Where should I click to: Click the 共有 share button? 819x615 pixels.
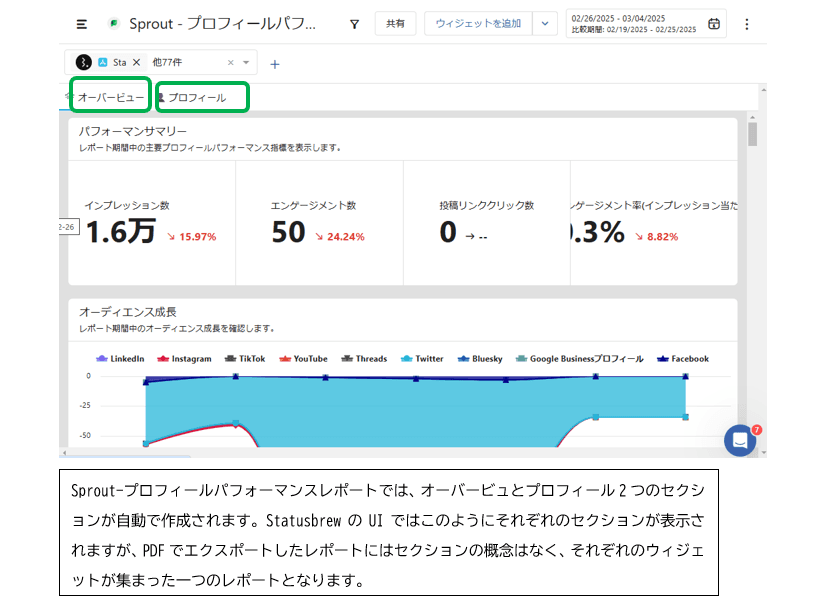pyautogui.click(x=395, y=24)
